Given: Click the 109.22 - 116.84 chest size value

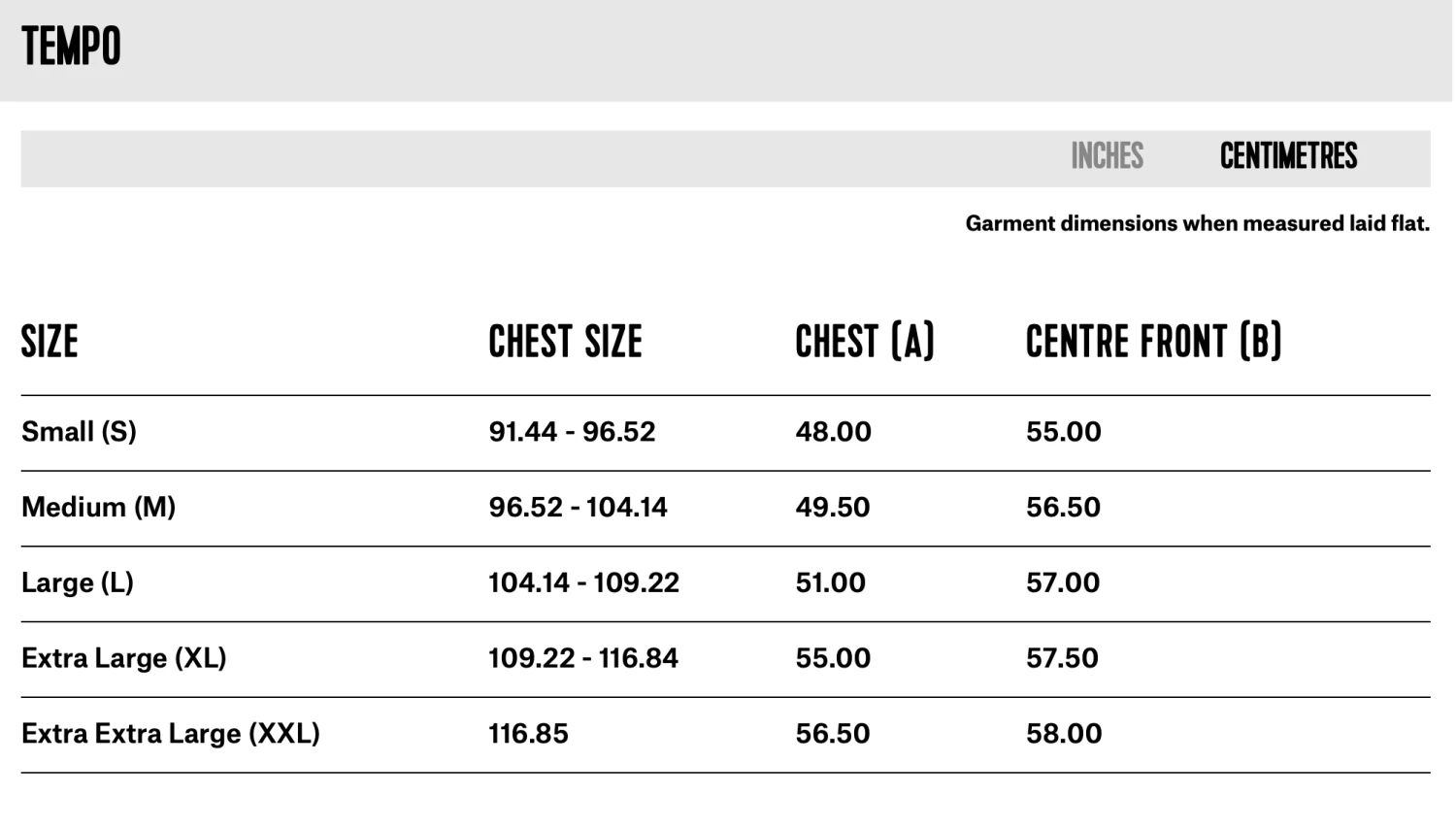Looking at the screenshot, I should click(582, 658).
